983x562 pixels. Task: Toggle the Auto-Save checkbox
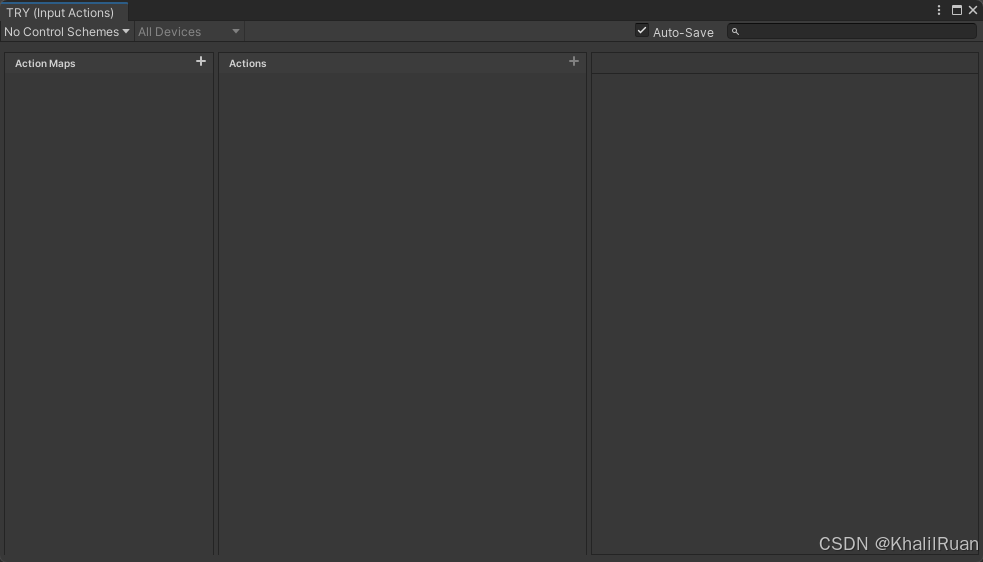click(x=641, y=30)
